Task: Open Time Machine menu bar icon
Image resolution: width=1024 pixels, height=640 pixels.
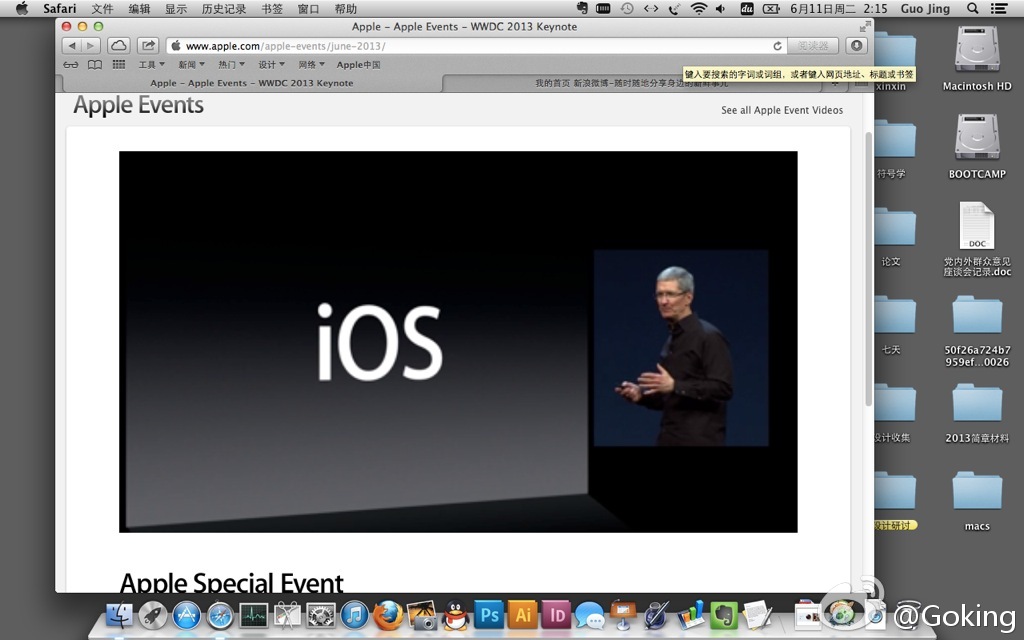Action: tap(627, 8)
